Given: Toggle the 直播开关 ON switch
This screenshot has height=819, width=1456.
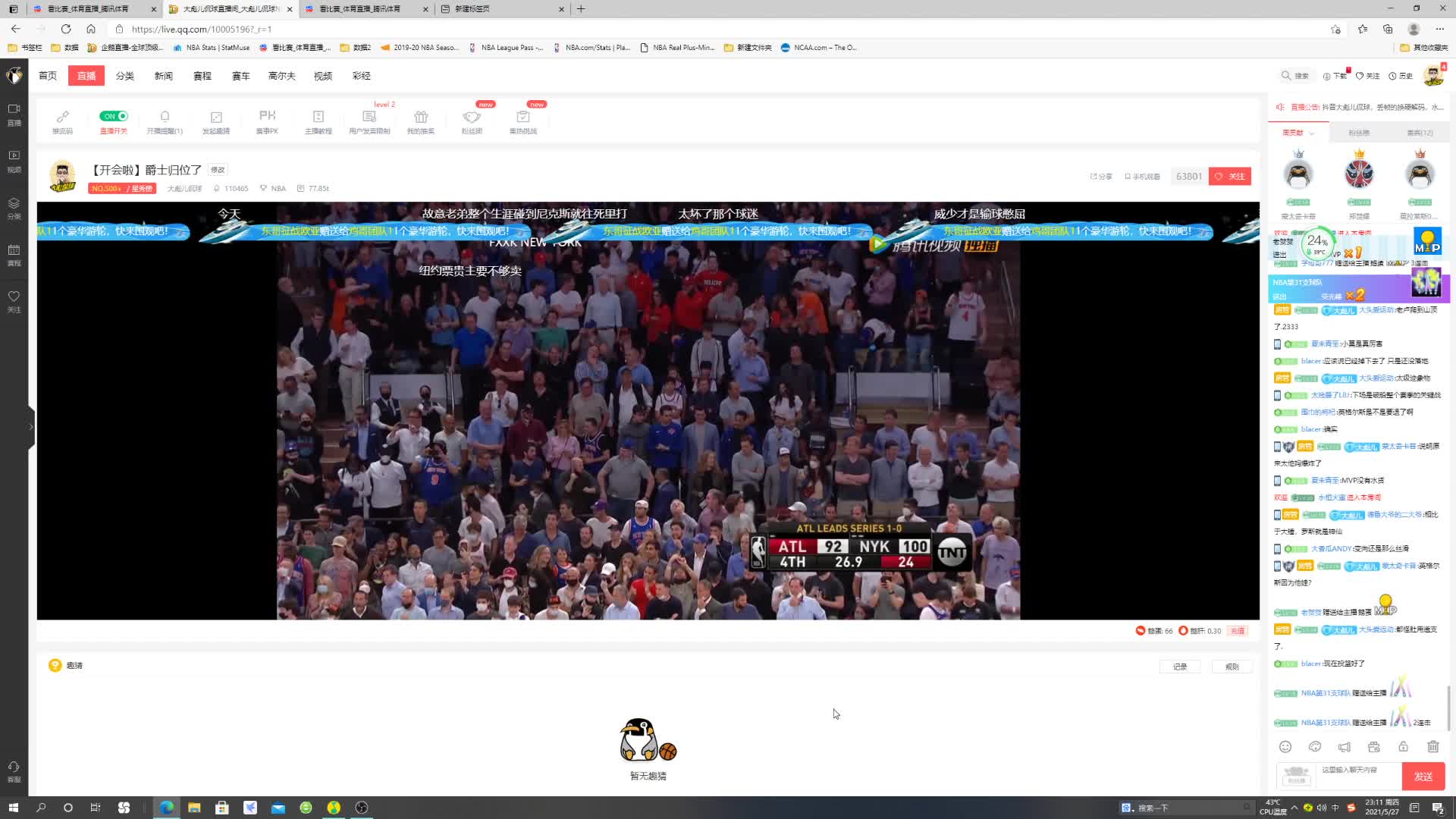Looking at the screenshot, I should coord(114,116).
